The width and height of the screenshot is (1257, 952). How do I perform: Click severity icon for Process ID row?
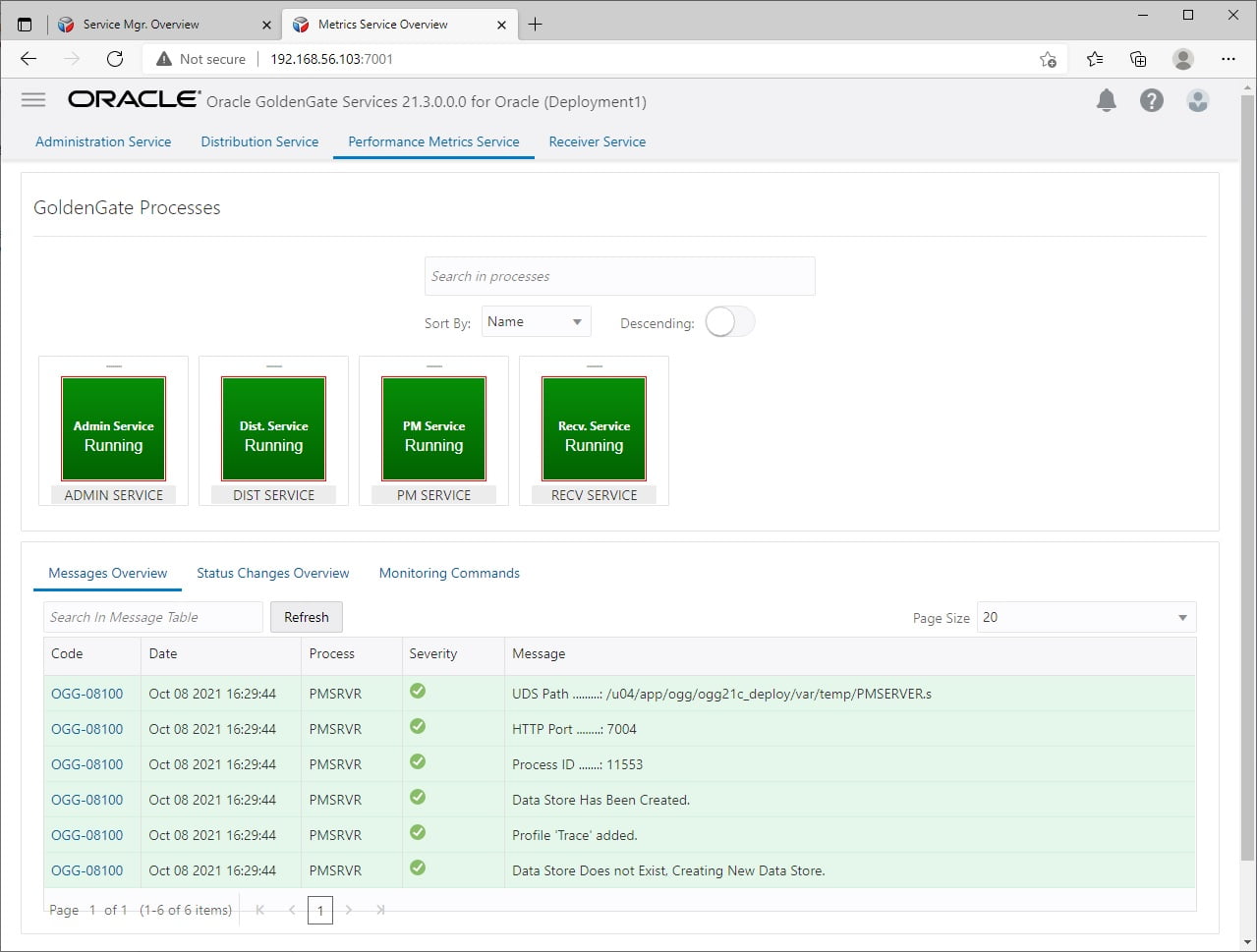click(x=418, y=762)
